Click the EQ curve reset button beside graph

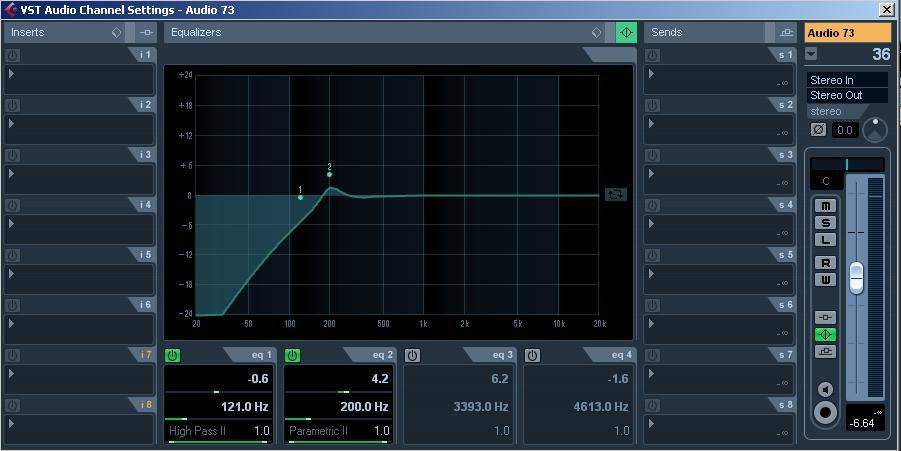pos(615,194)
